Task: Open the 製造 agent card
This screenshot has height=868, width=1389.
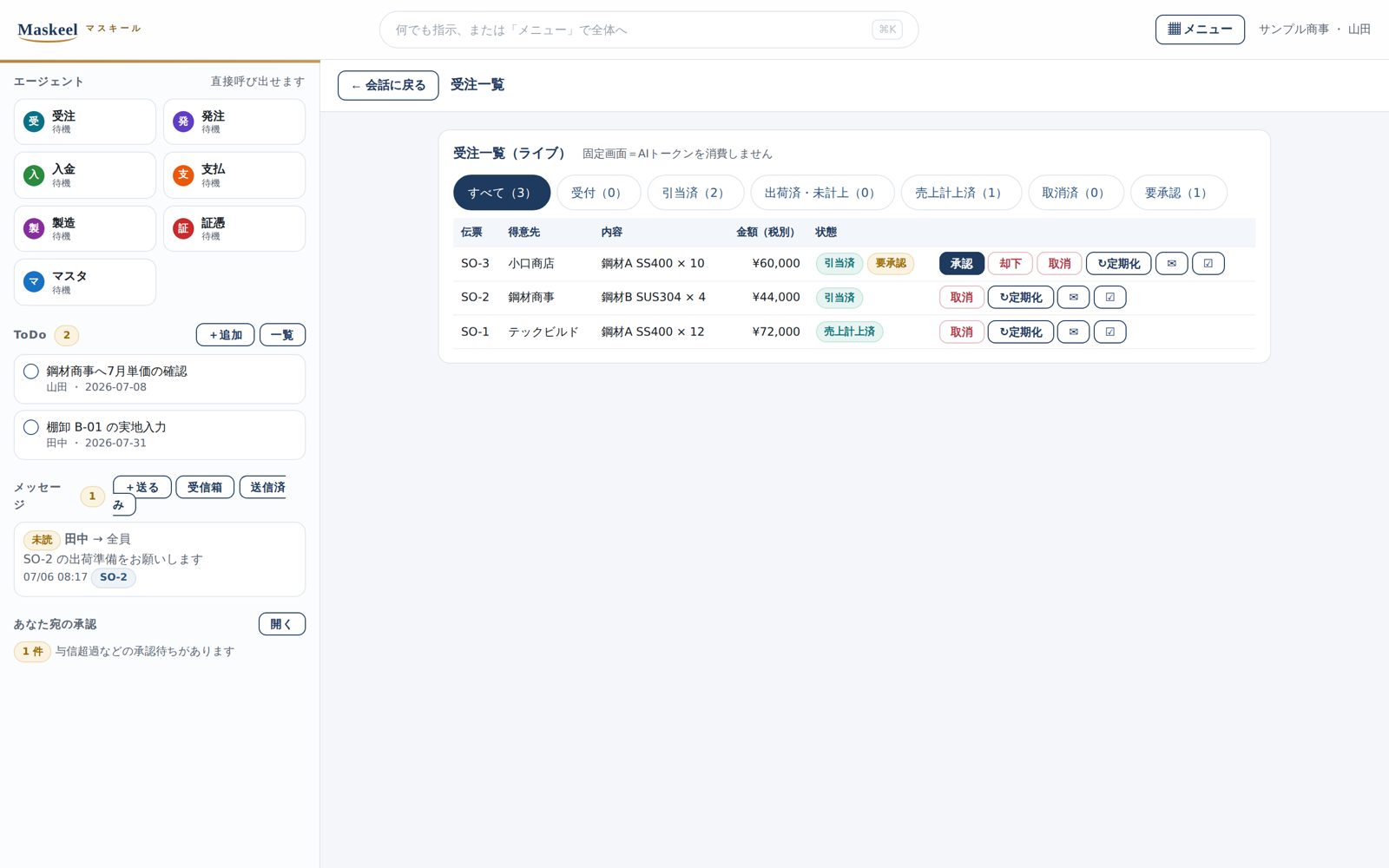Action: pos(84,228)
